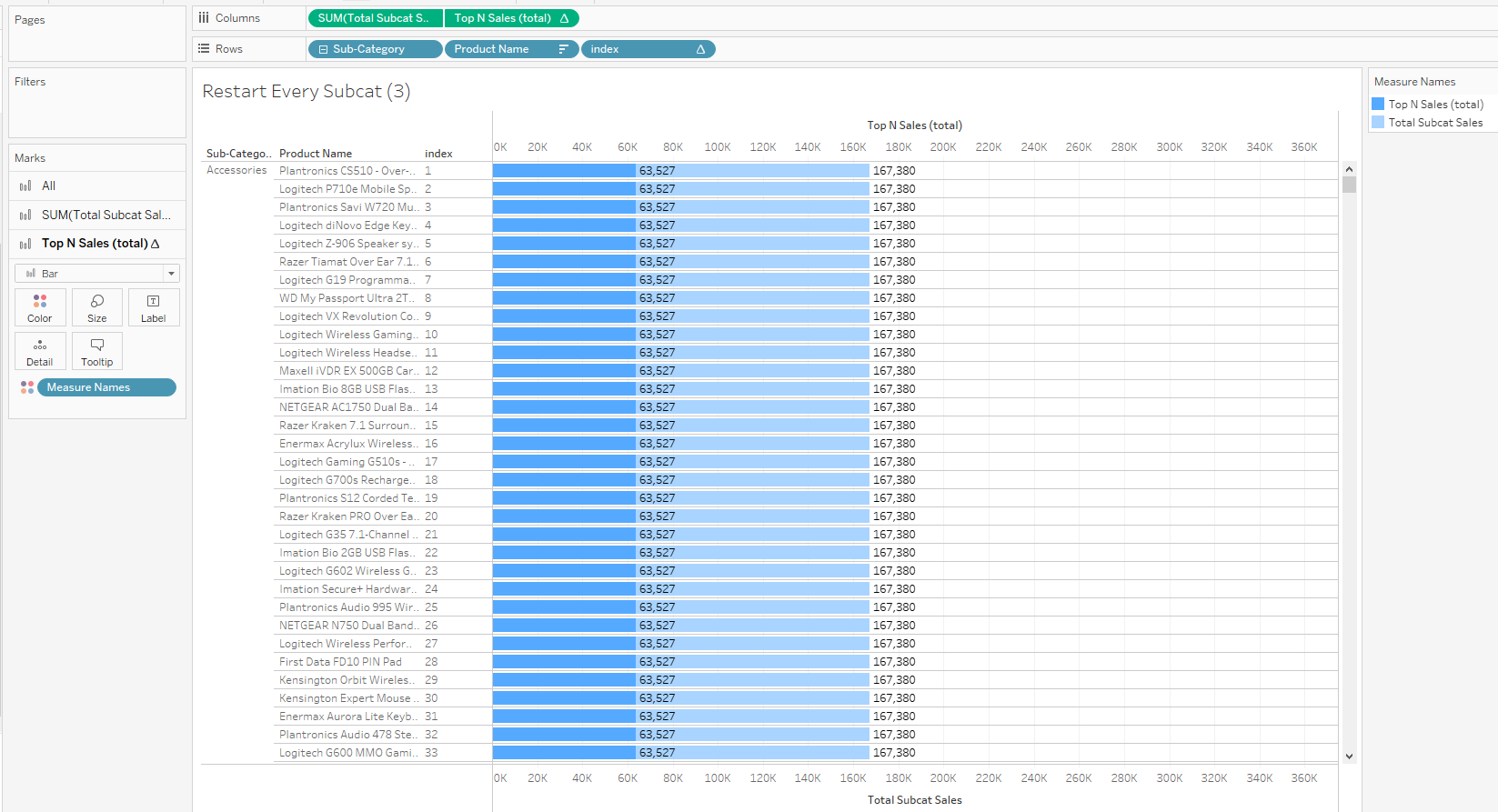Click the Logitech P710e Mobile Sp.. row
1498x812 pixels.
(348, 189)
